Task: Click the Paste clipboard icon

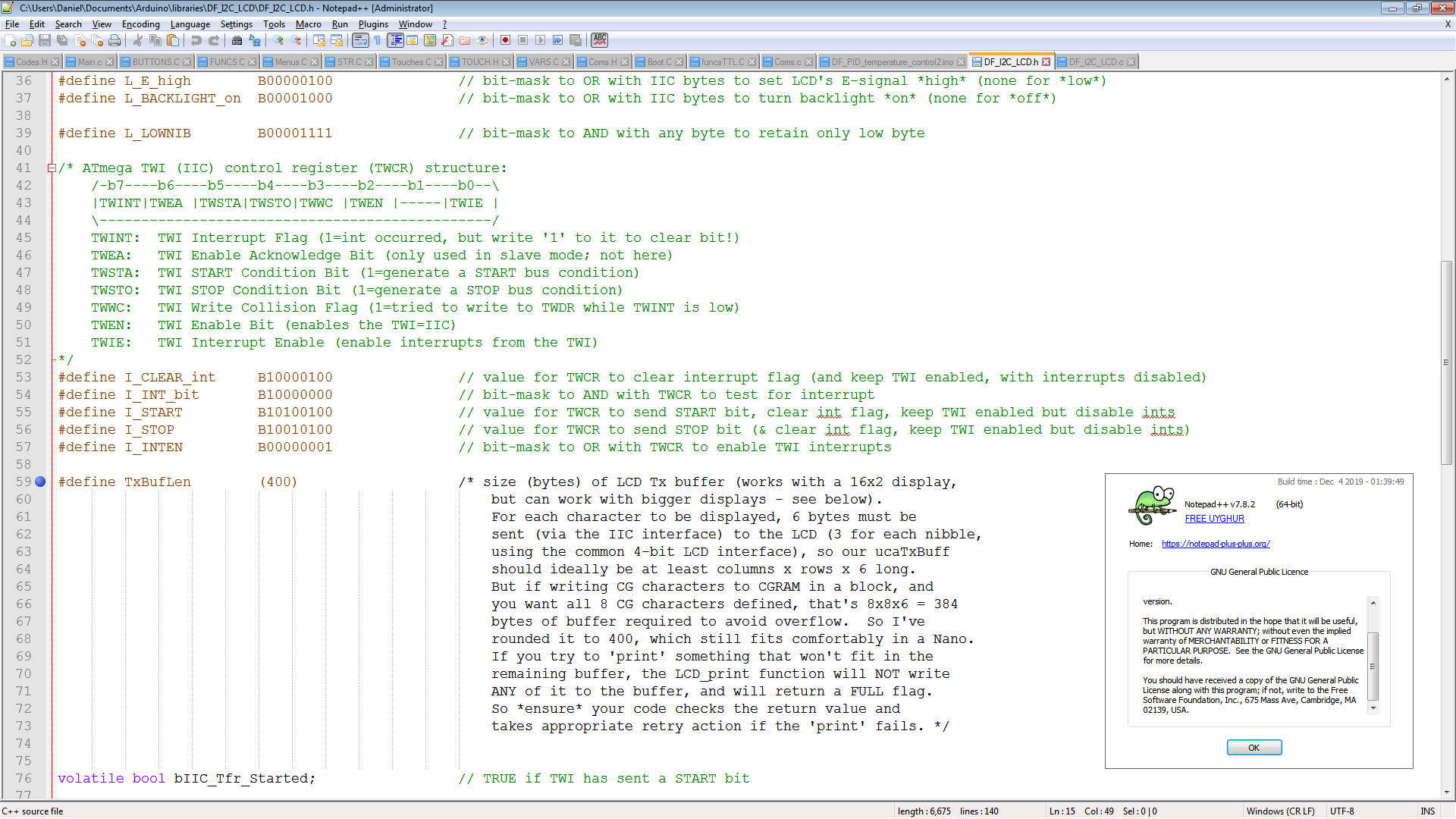Action: tap(173, 40)
